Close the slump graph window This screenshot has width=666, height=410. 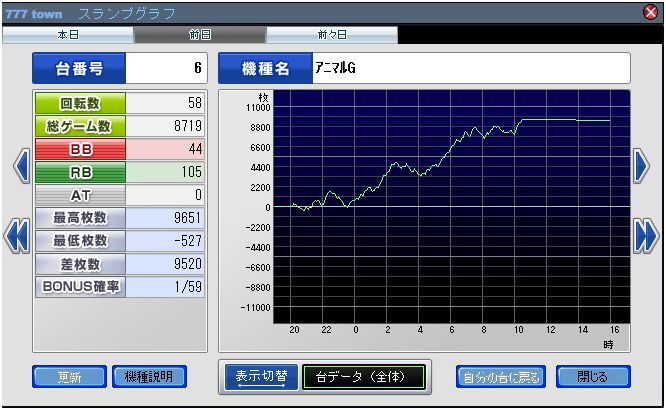(650, 12)
